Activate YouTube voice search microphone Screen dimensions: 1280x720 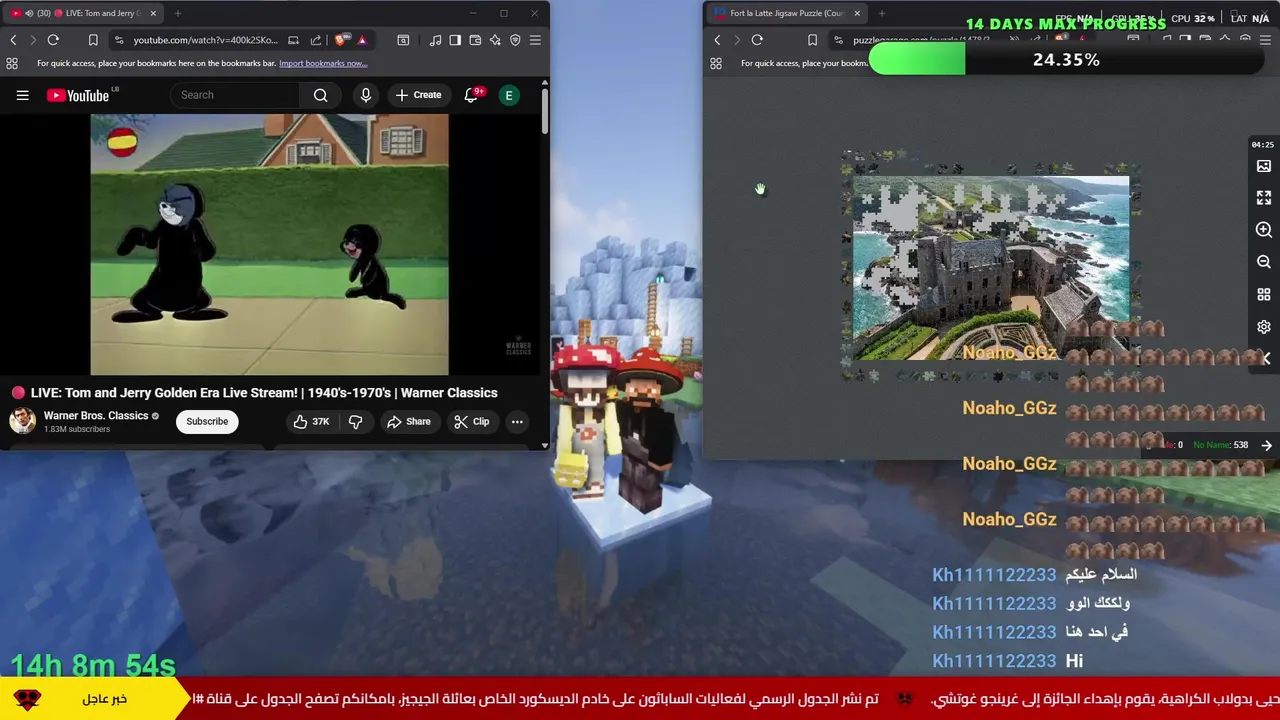(x=366, y=95)
